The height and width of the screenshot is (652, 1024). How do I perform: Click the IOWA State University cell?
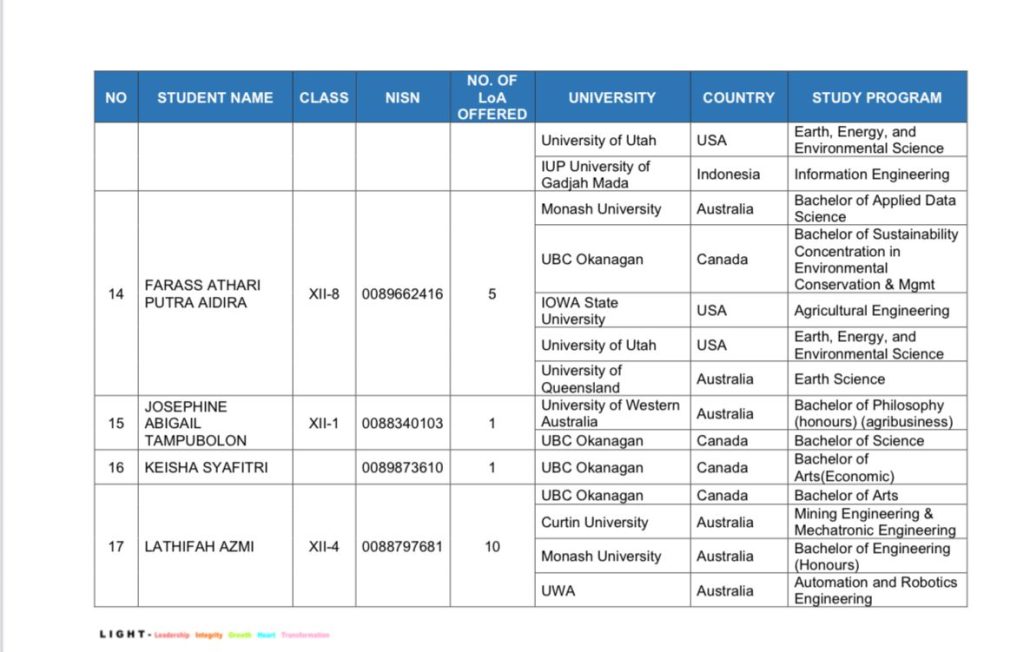point(580,310)
